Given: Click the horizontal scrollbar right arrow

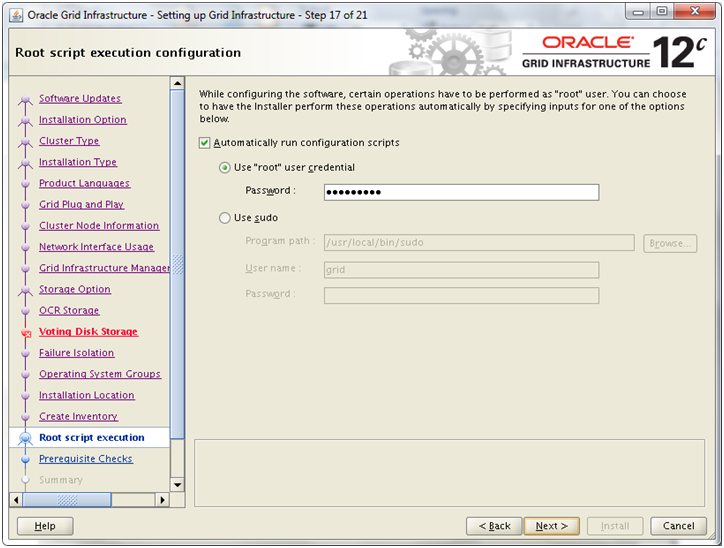Looking at the screenshot, I should tap(162, 500).
